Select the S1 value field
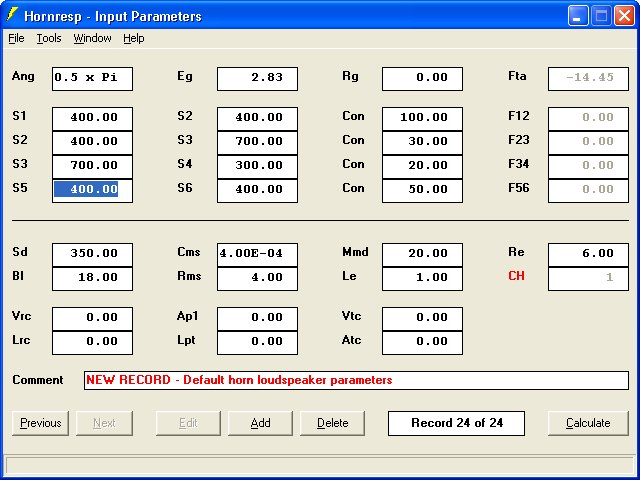The height and width of the screenshot is (480, 640). (x=92, y=119)
